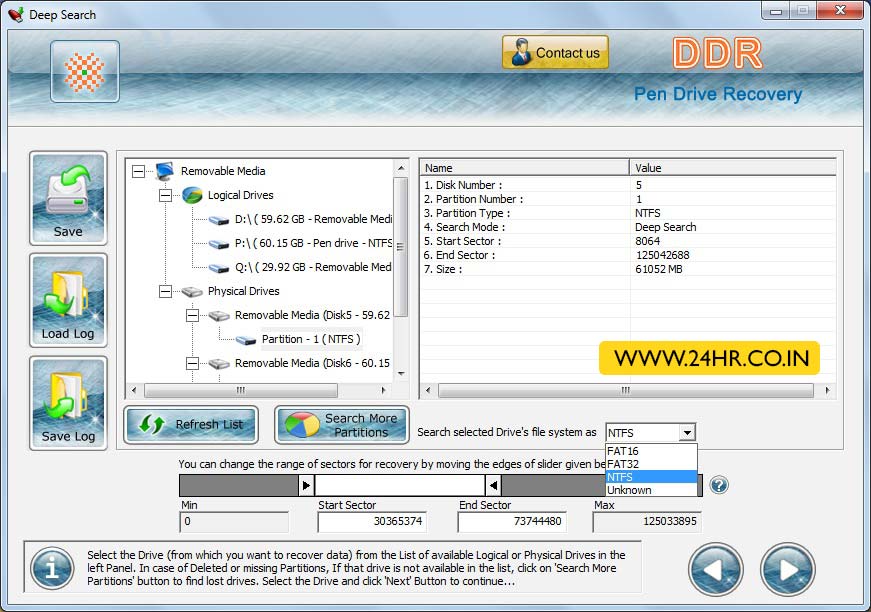871x612 pixels.
Task: Click the Start Sector input field
Action: 372,521
